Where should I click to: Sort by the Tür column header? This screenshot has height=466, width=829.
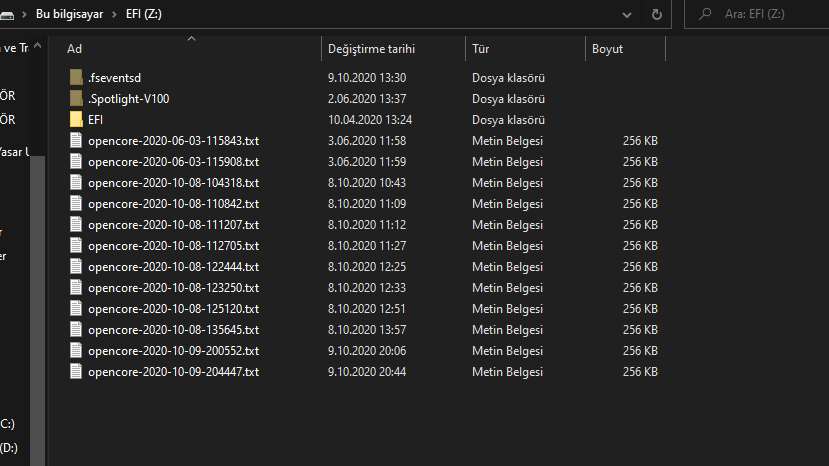point(481,49)
